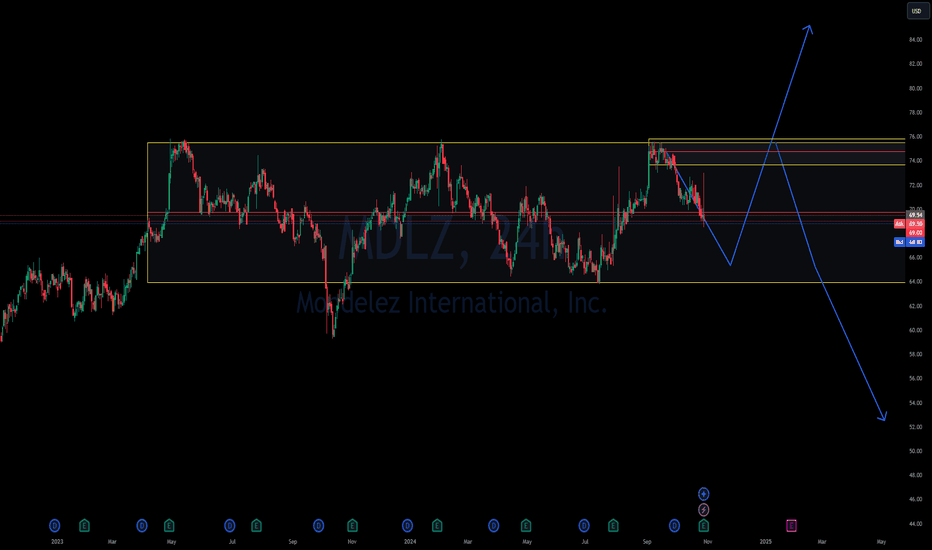Click the dividend marker above the 2024 label
932x550 pixels.
click(407, 526)
